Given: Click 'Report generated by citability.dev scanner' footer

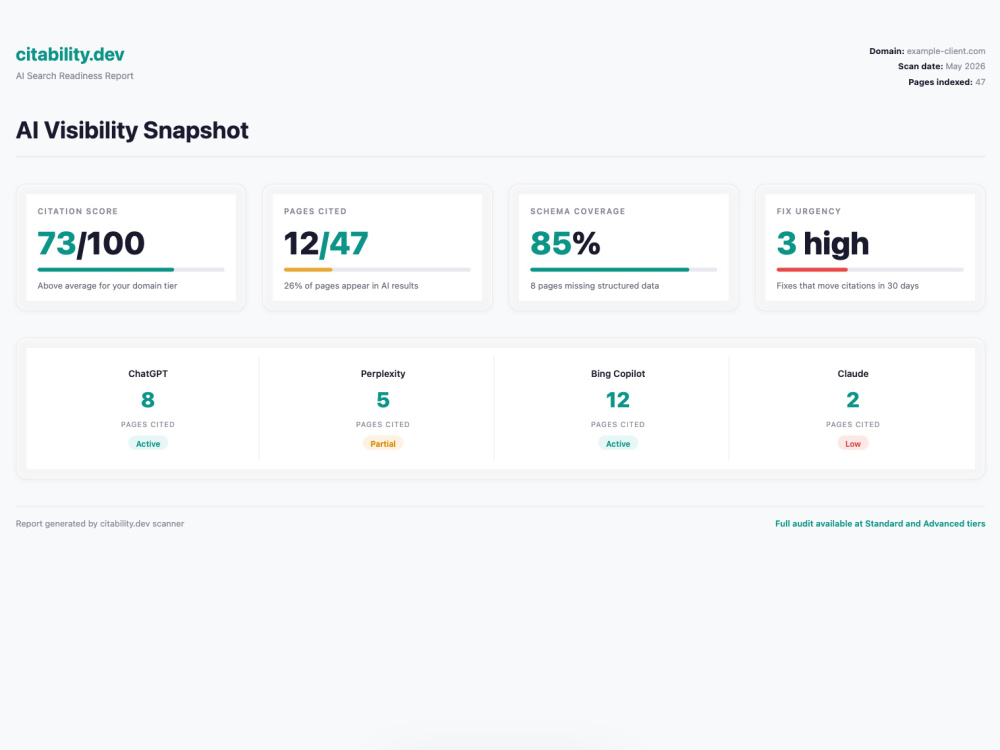Looking at the screenshot, I should click(100, 524).
